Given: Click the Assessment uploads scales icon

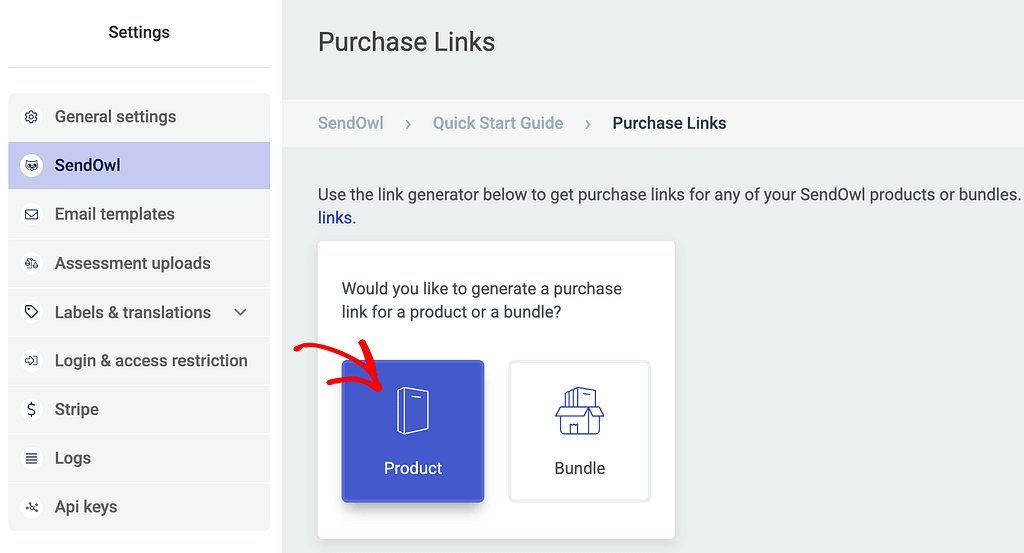Looking at the screenshot, I should (x=31, y=263).
